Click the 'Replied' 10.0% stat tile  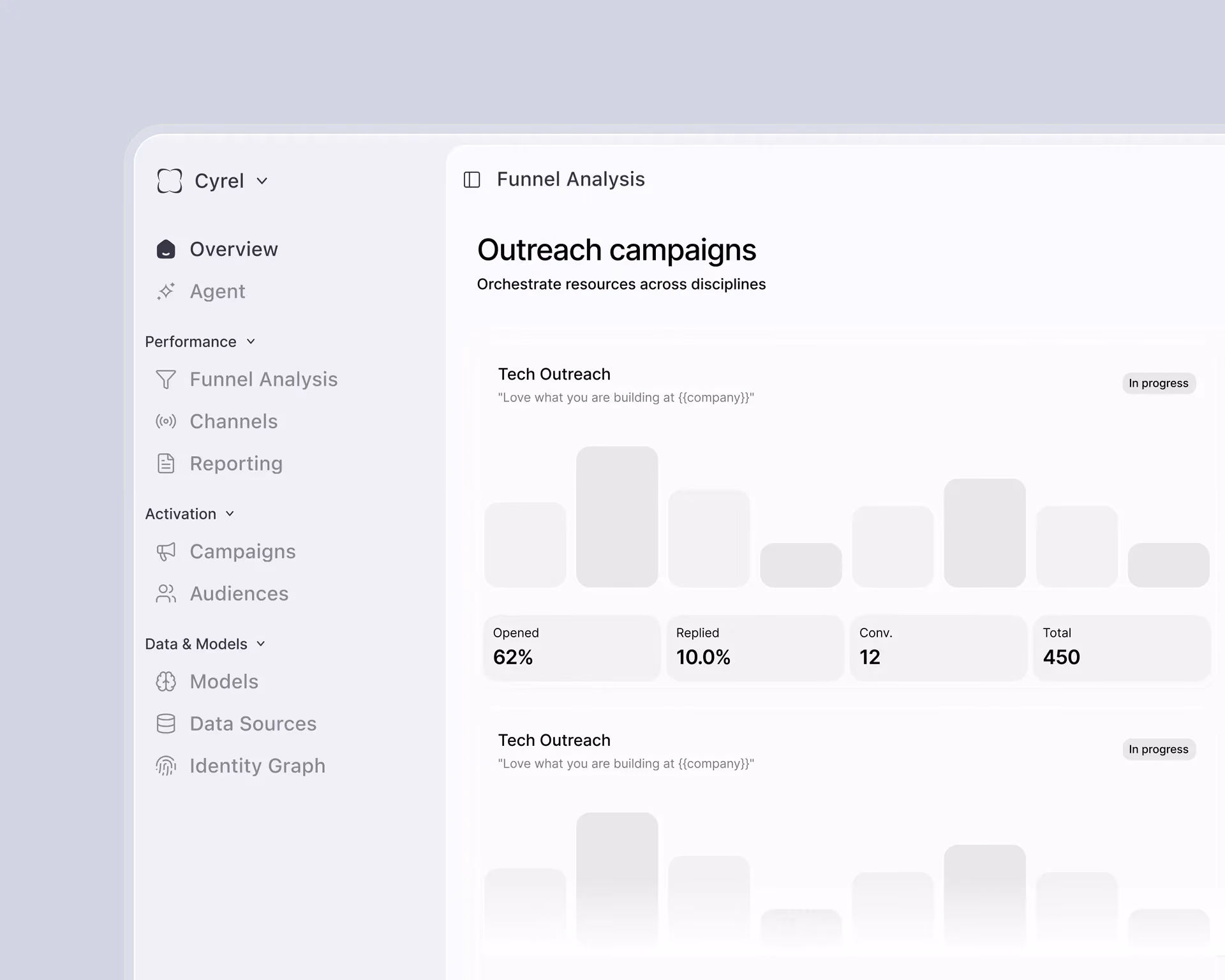755,648
